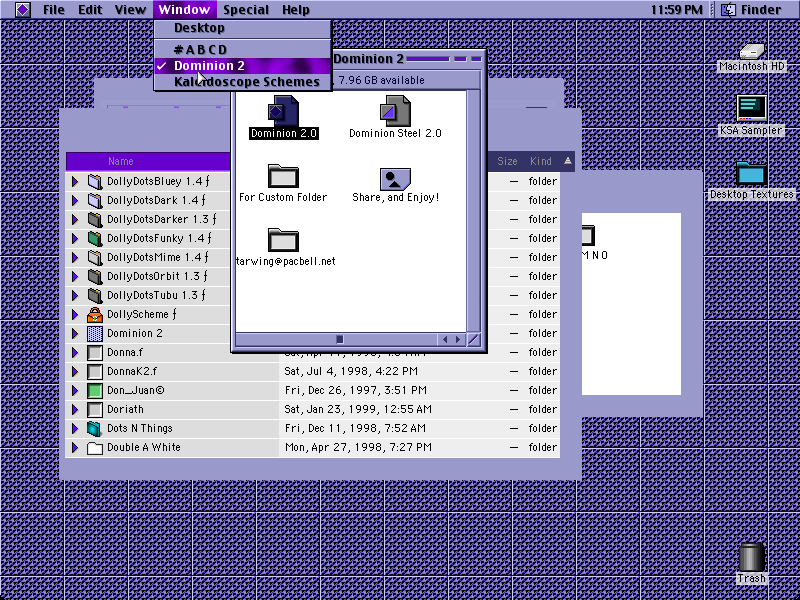800x600 pixels.
Task: Select the Doriath row name
Action: [125, 409]
